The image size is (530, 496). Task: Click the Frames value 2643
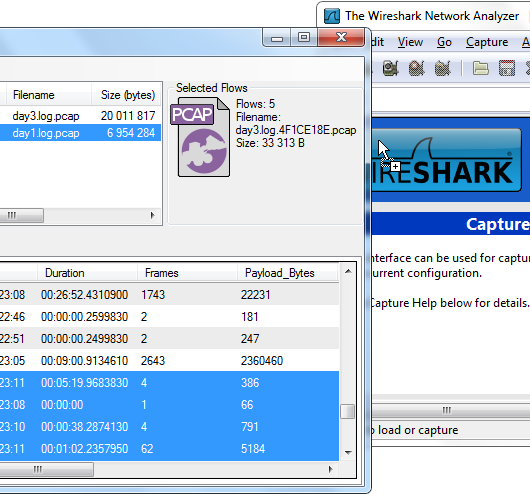pos(153,360)
